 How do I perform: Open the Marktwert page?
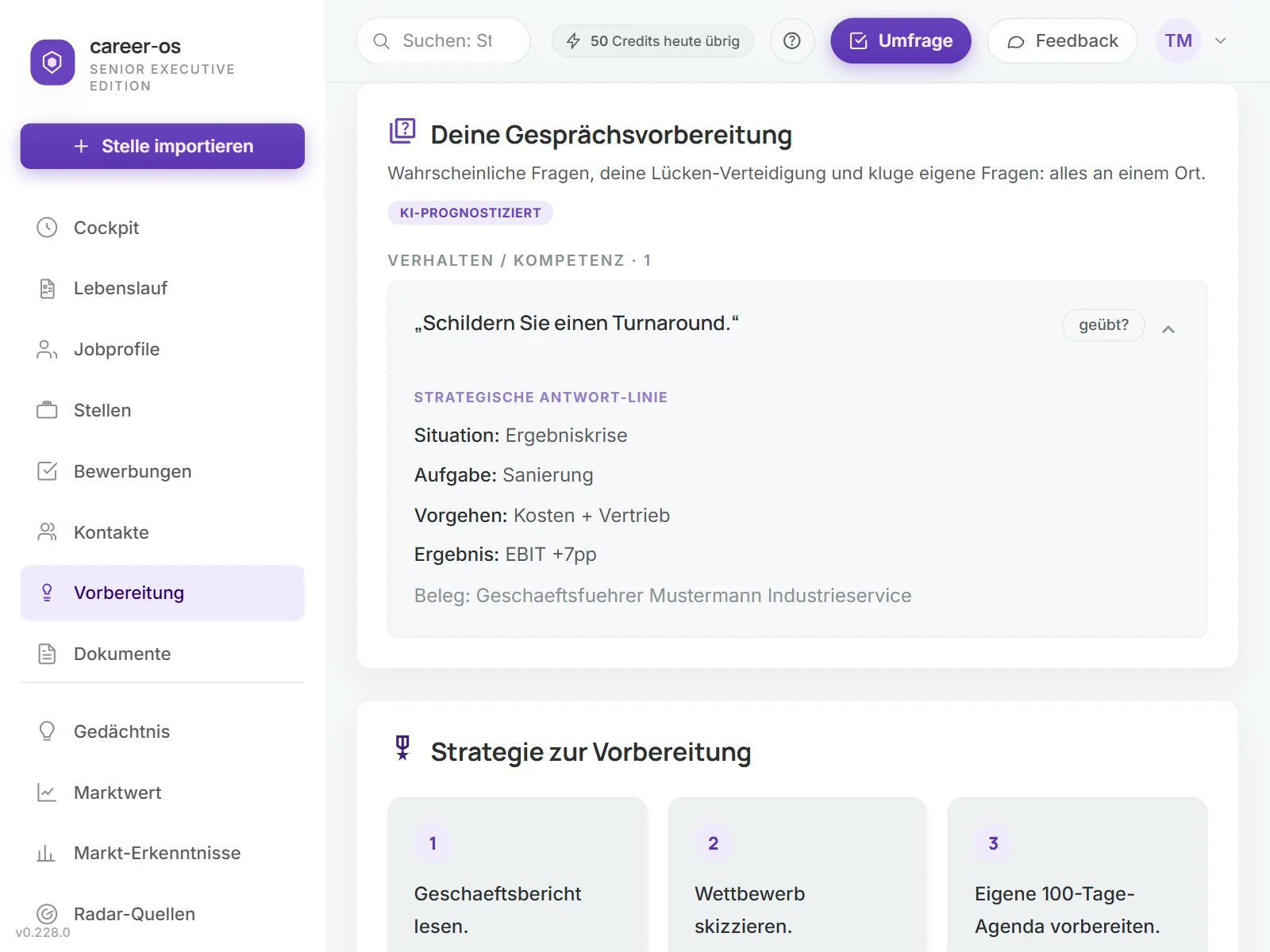(x=163, y=793)
